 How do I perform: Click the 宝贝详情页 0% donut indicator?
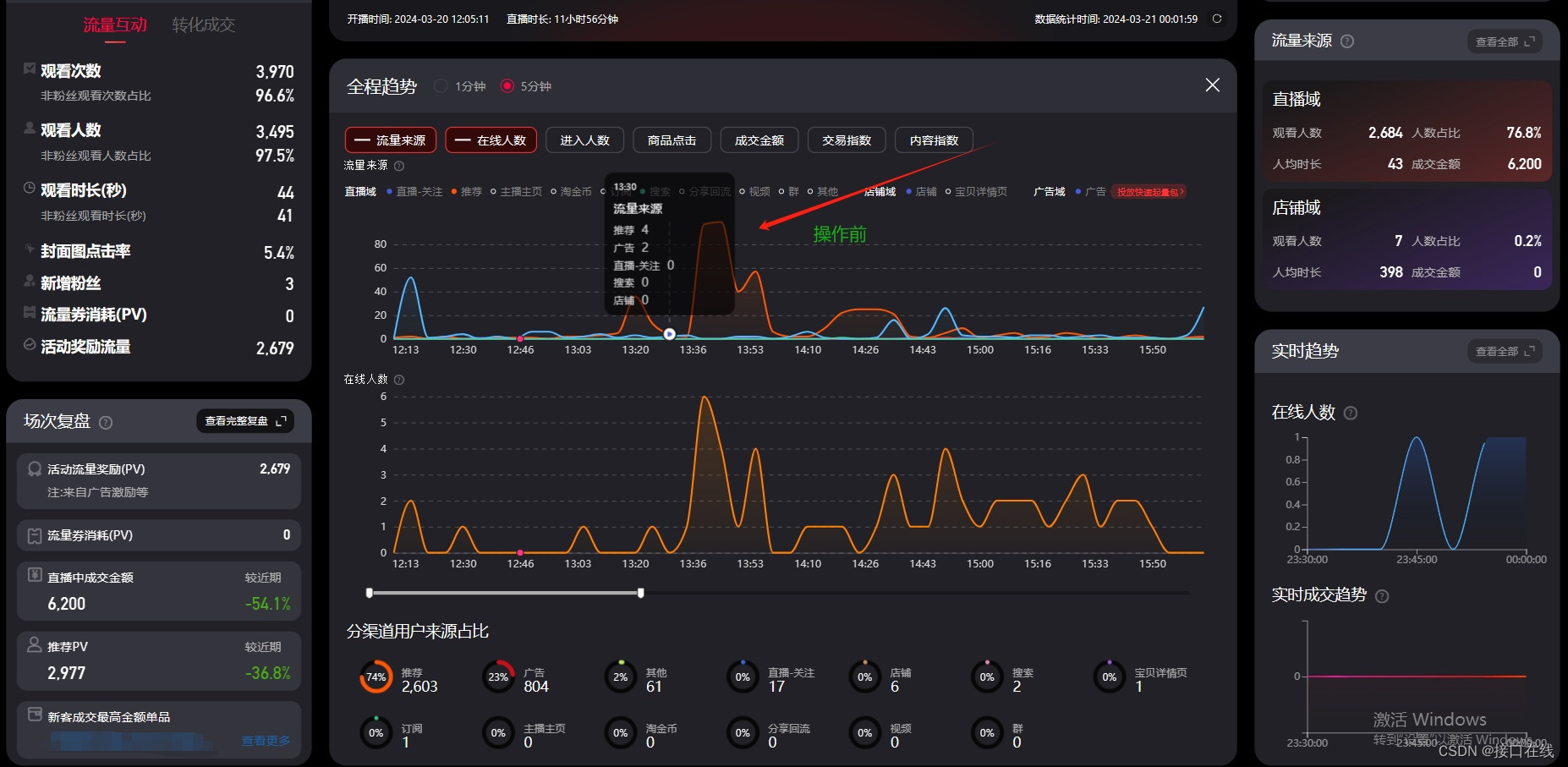tap(1109, 677)
